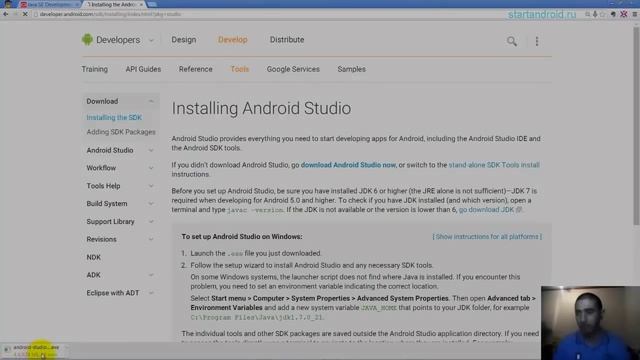The height and width of the screenshot is (360, 640).
Task: Click the browser back arrow
Action: click(x=6, y=14)
